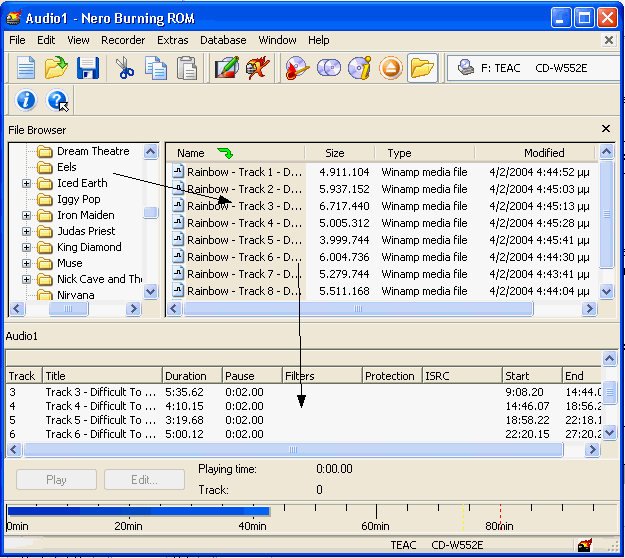Expand the Iced Earth folder

click(x=26, y=183)
